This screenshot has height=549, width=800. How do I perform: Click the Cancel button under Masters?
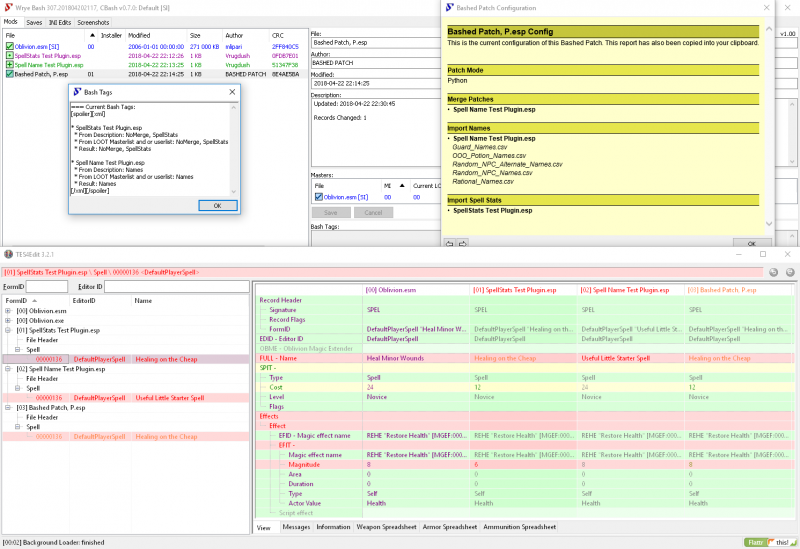point(373,213)
